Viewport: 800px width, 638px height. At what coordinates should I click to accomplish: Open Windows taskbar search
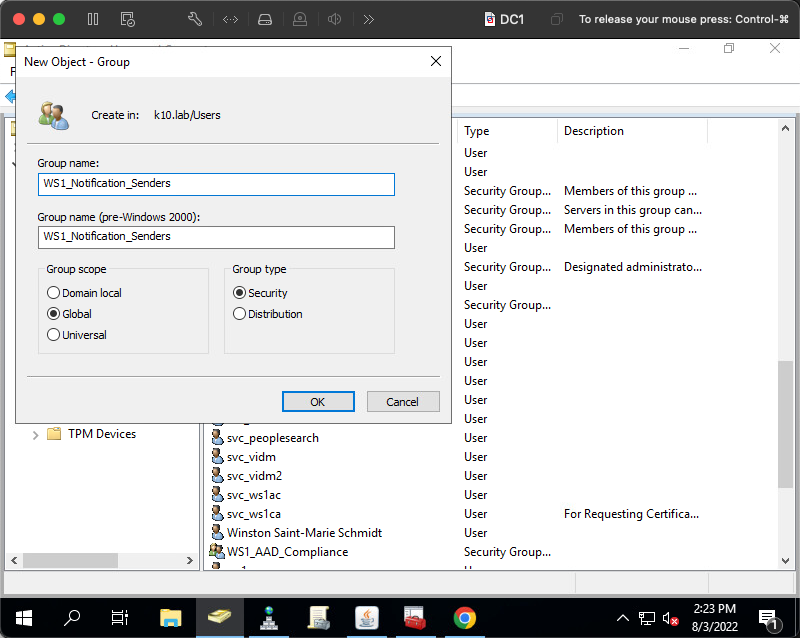click(72, 618)
